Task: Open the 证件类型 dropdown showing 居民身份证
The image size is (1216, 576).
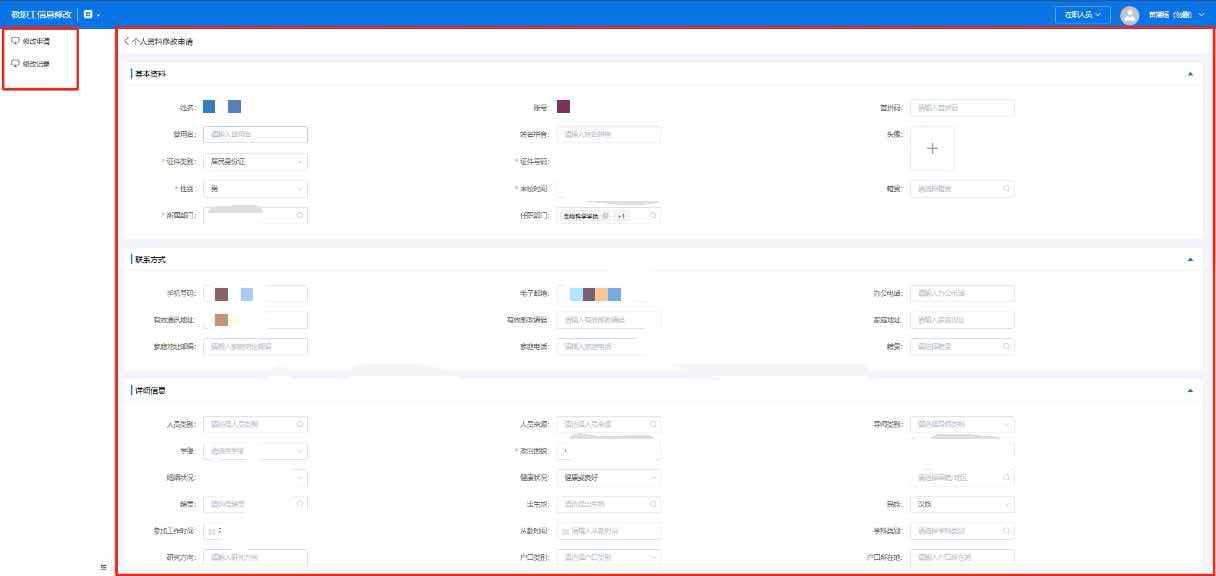Action: tap(255, 161)
